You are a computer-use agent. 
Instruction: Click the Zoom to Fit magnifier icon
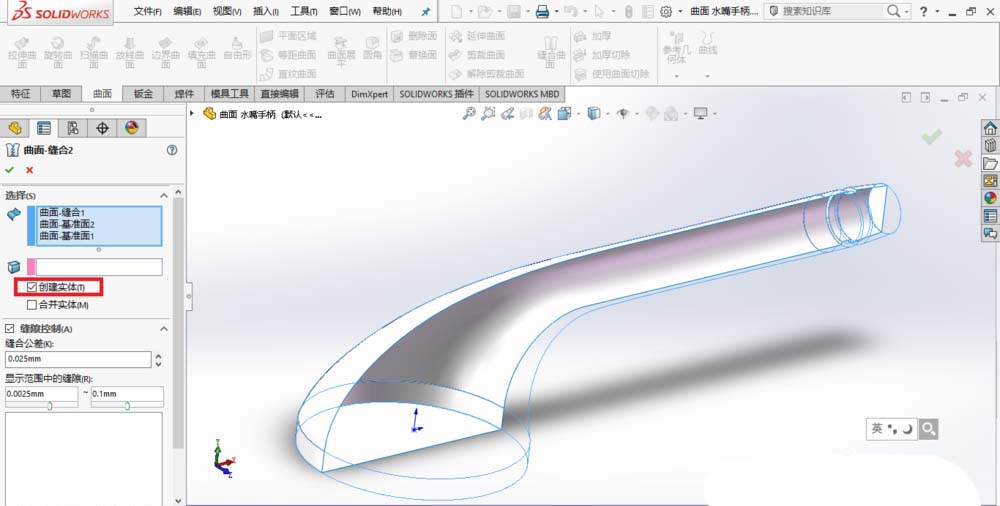469,114
